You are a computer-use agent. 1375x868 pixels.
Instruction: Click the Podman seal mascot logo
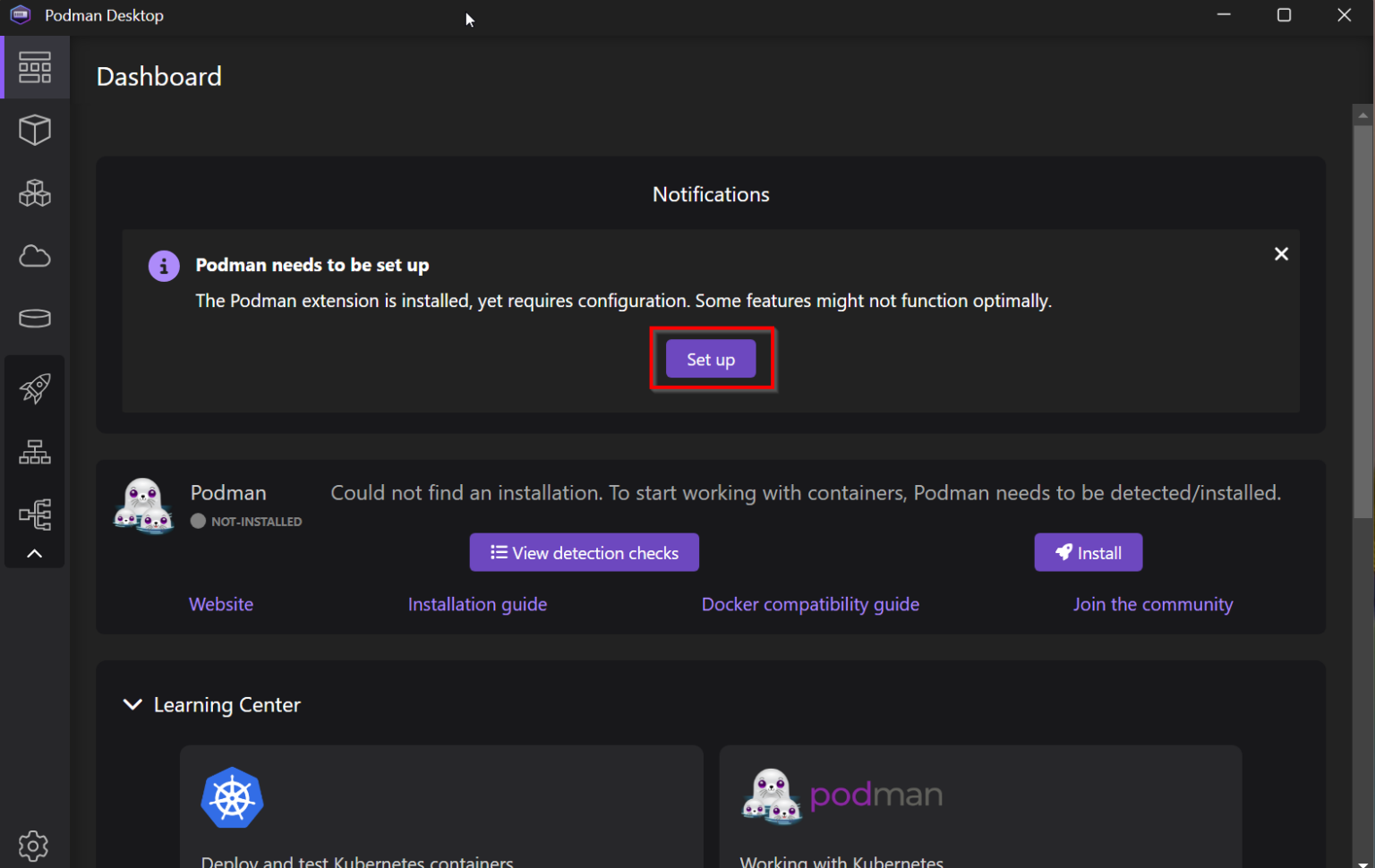143,504
